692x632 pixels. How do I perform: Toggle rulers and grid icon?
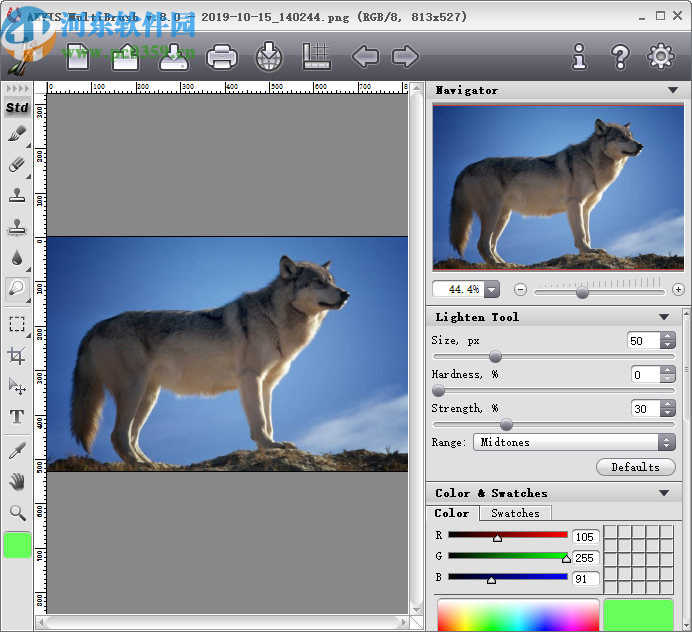(316, 56)
